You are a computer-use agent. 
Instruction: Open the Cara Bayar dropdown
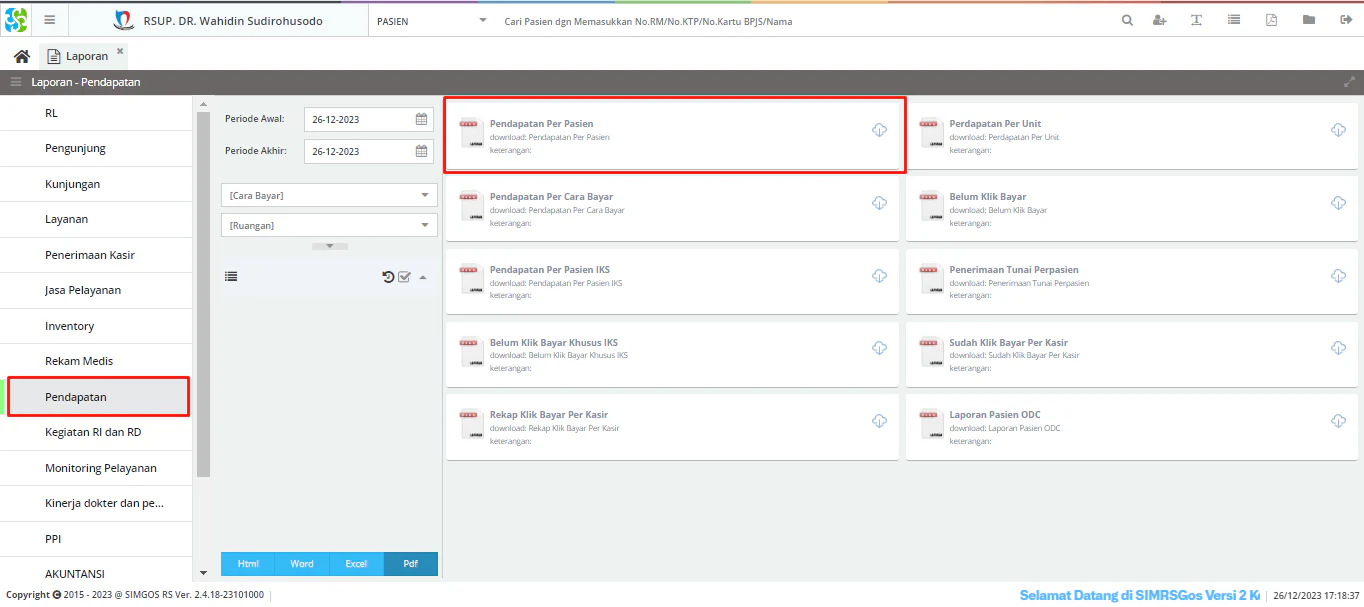pyautogui.click(x=329, y=196)
